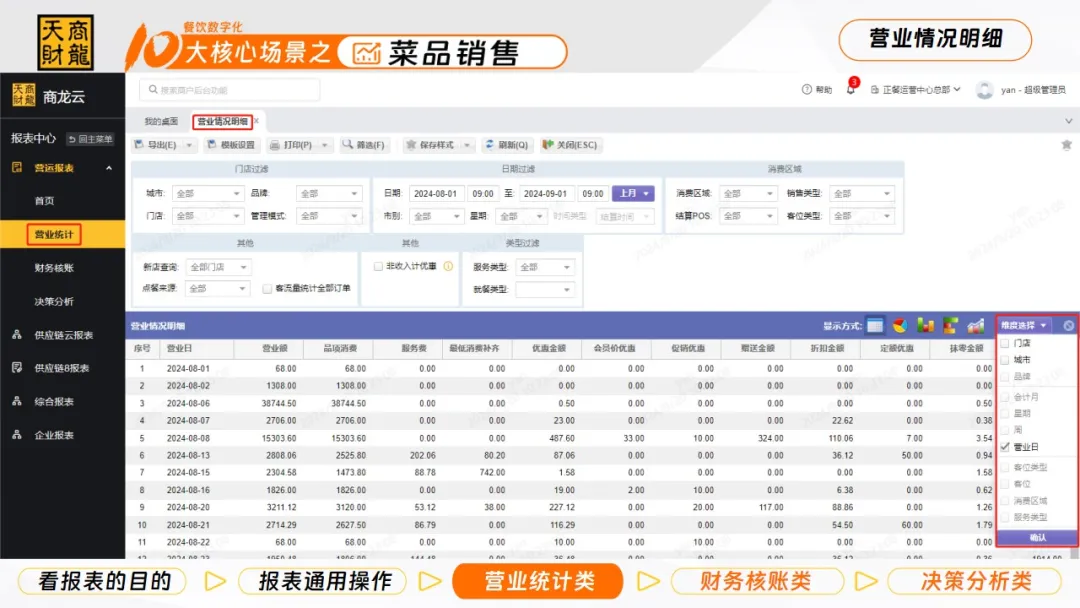Click the start date field 2024-08-01
The image size is (1080, 608).
437,193
